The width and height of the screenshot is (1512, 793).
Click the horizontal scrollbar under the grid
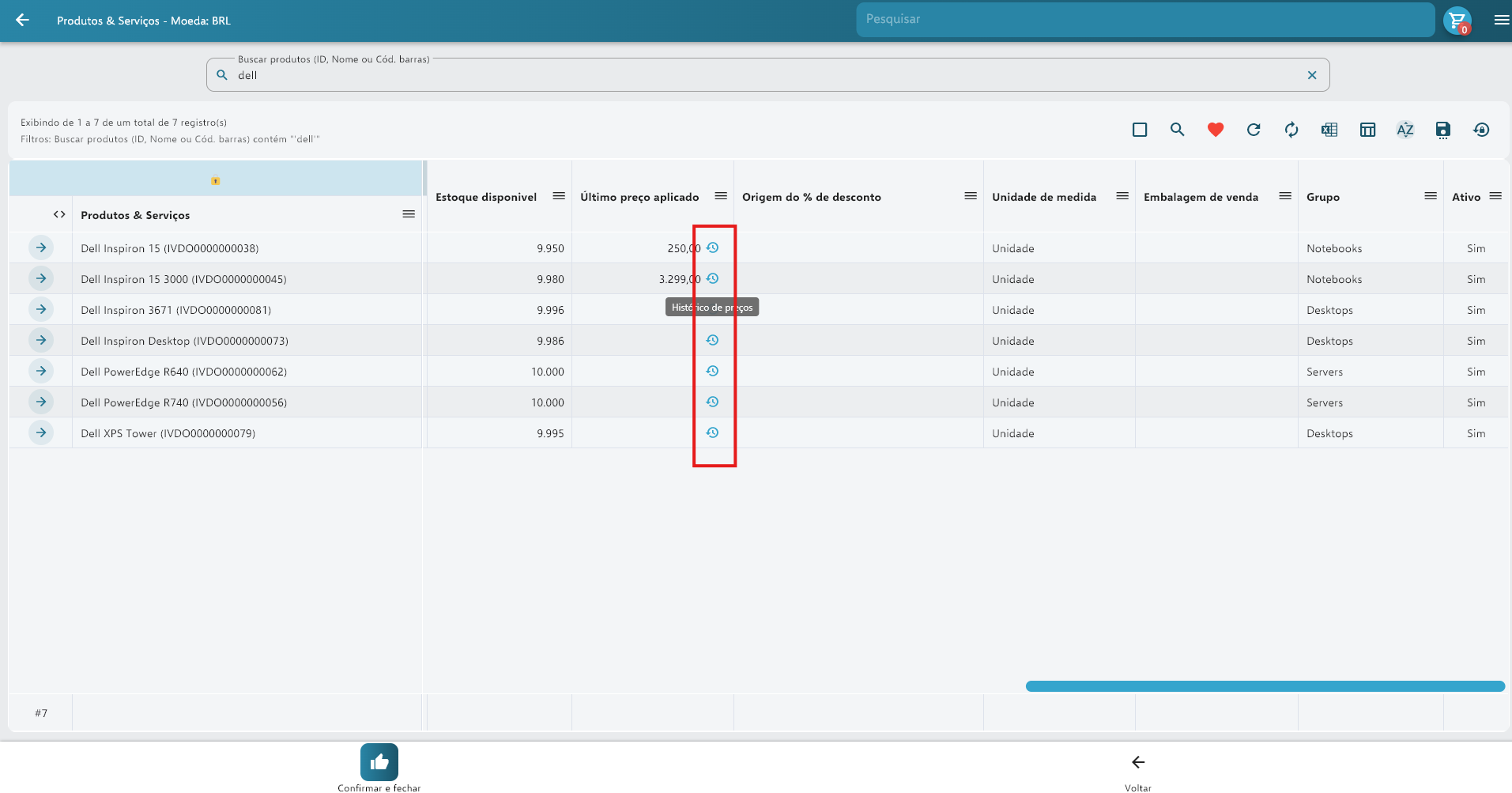(x=1265, y=686)
